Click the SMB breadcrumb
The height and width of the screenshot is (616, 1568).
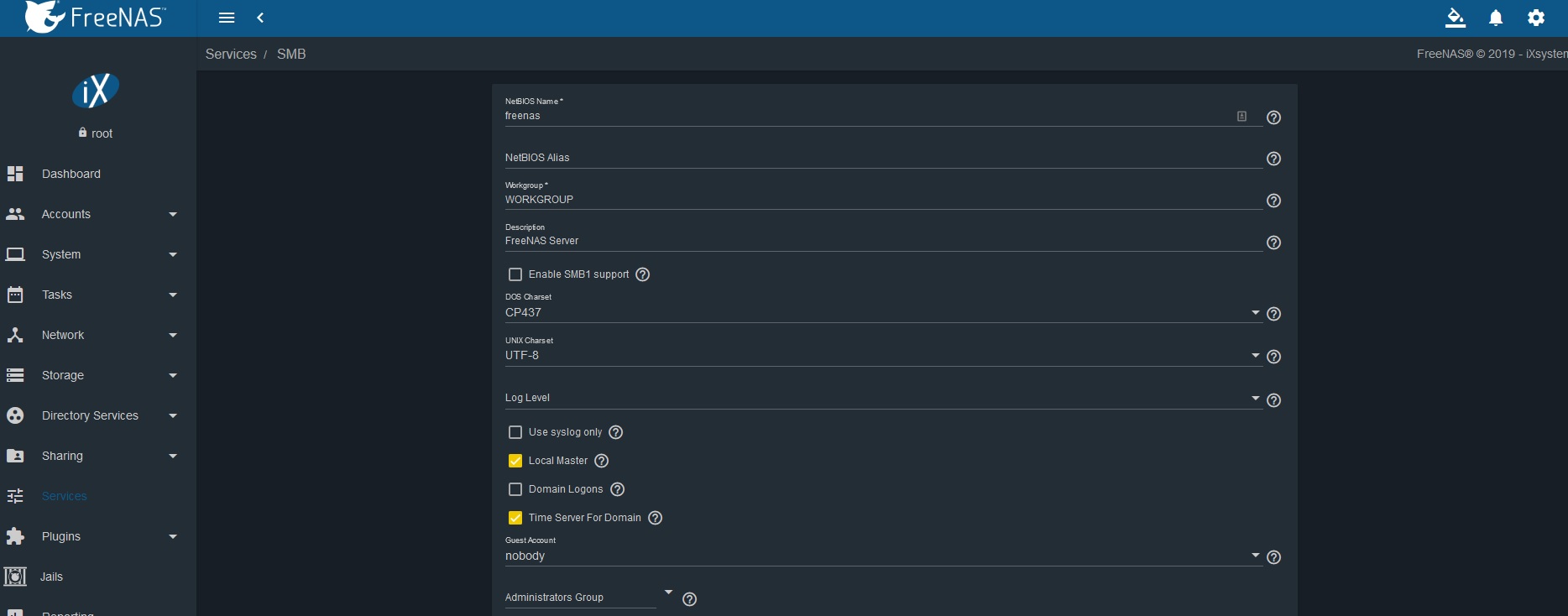(x=291, y=54)
